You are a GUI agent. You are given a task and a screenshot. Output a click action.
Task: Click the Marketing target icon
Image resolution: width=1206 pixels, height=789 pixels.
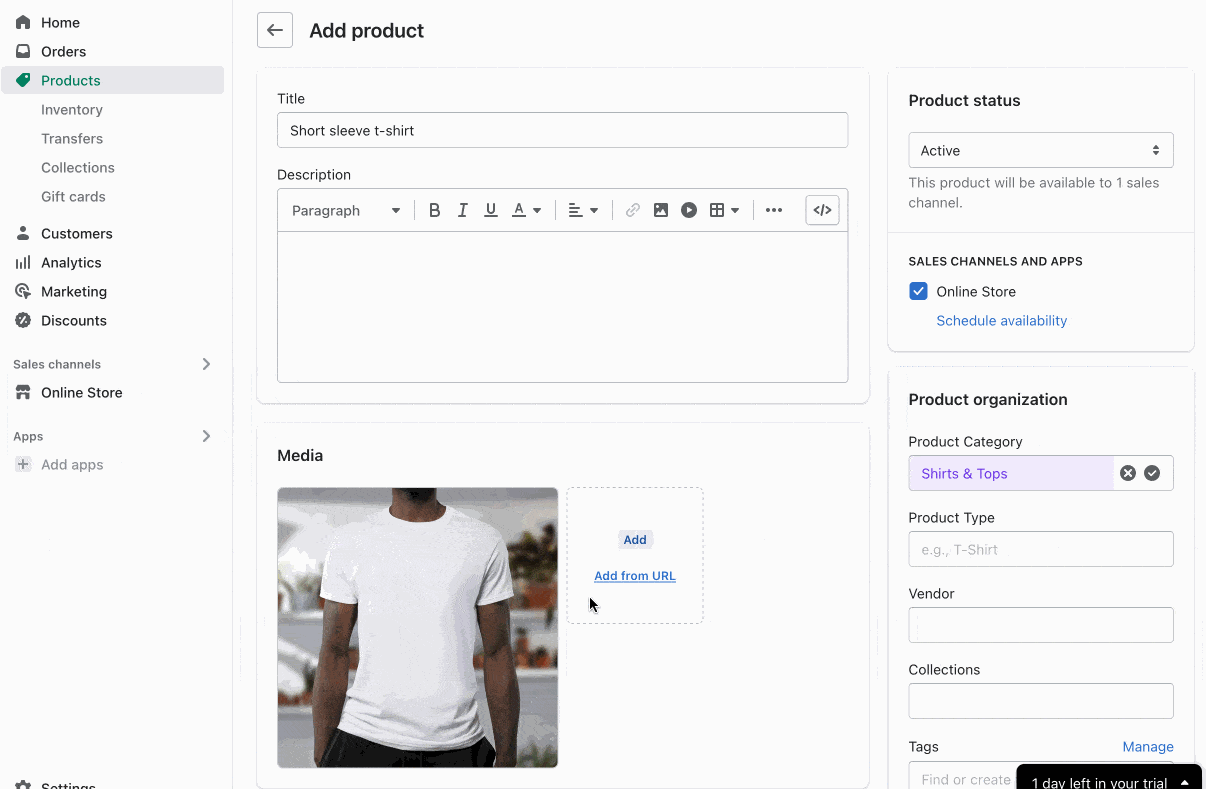click(23, 291)
